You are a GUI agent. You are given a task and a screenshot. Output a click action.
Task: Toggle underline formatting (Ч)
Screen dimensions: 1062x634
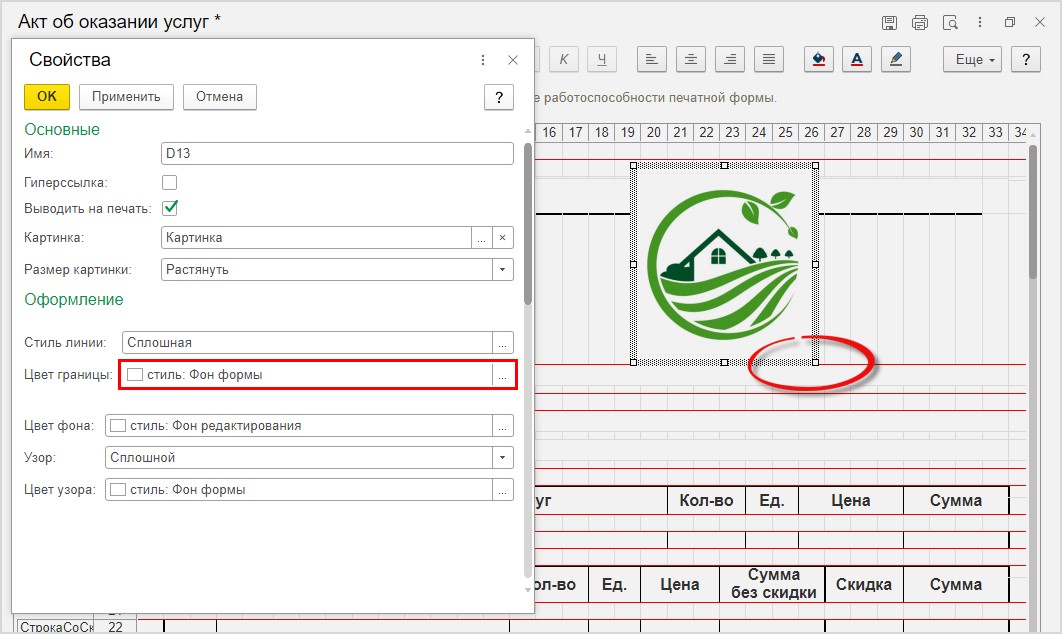pyautogui.click(x=601, y=60)
